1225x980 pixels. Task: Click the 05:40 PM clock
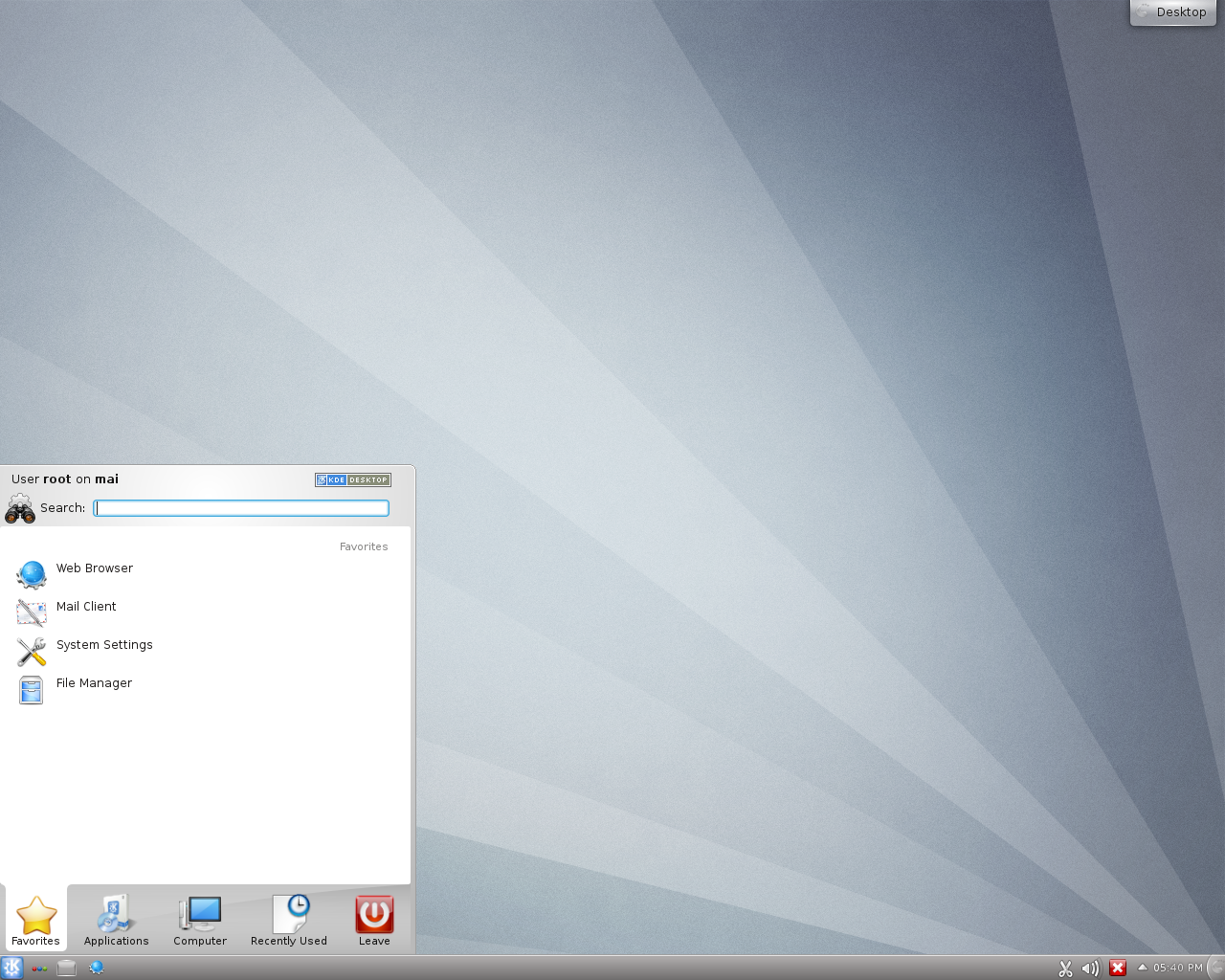[1177, 968]
